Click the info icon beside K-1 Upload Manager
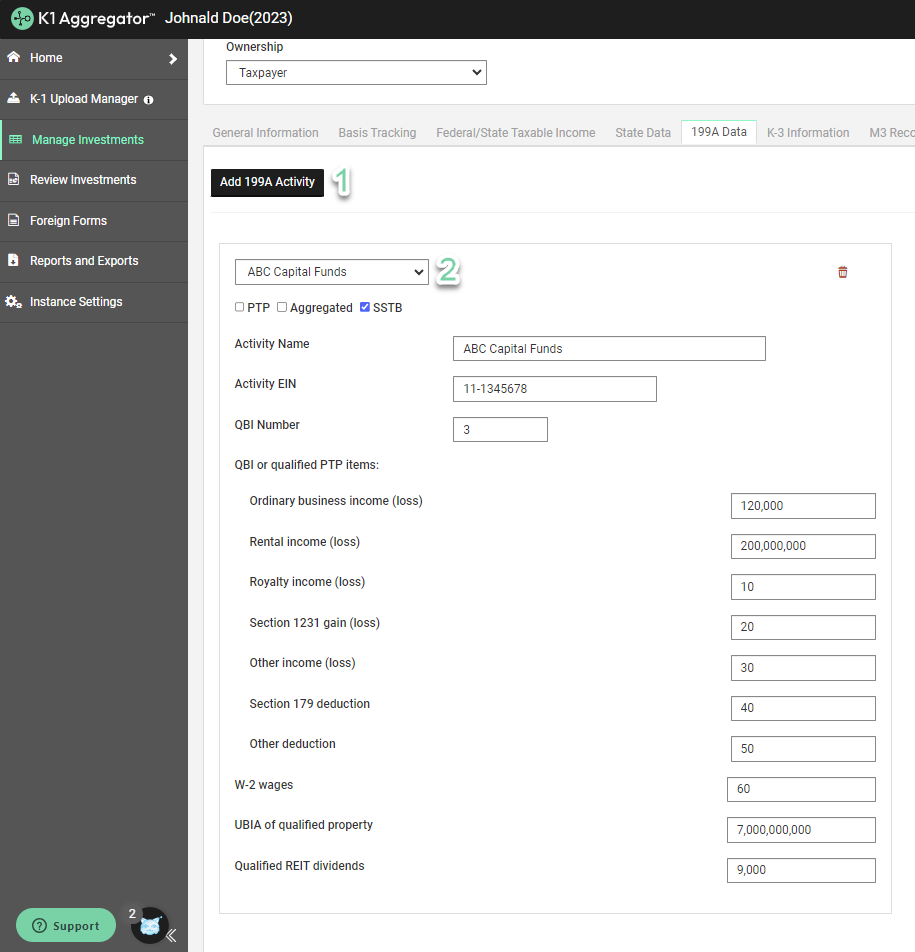Image resolution: width=915 pixels, height=952 pixels. 148,100
